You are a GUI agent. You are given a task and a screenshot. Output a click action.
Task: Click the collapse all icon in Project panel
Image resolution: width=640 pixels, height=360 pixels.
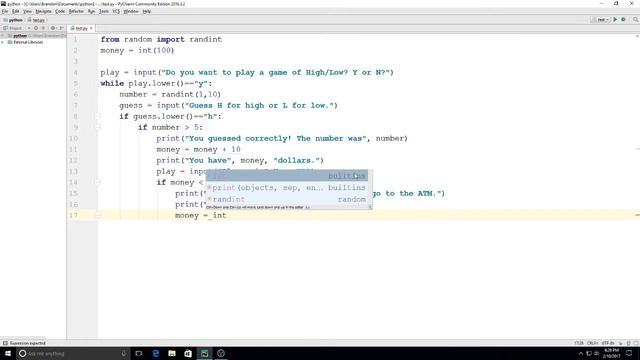[x=43, y=28]
